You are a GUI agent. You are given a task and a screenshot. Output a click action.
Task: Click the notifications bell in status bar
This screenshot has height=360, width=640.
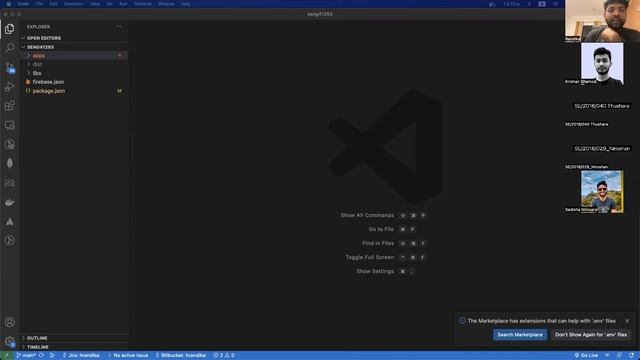(631, 356)
